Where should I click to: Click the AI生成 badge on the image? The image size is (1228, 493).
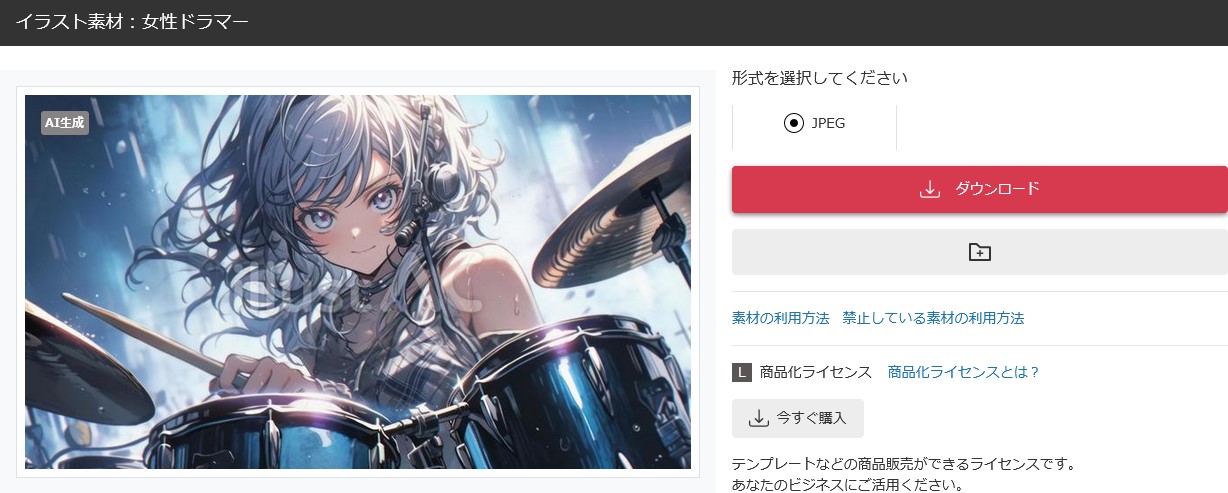(65, 122)
